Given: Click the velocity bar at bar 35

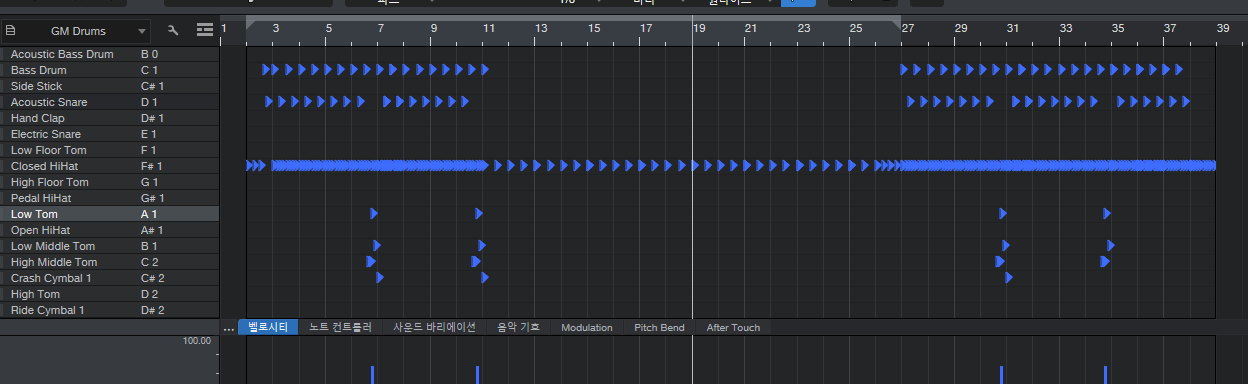Looking at the screenshot, I should pyautogui.click(x=1105, y=375).
